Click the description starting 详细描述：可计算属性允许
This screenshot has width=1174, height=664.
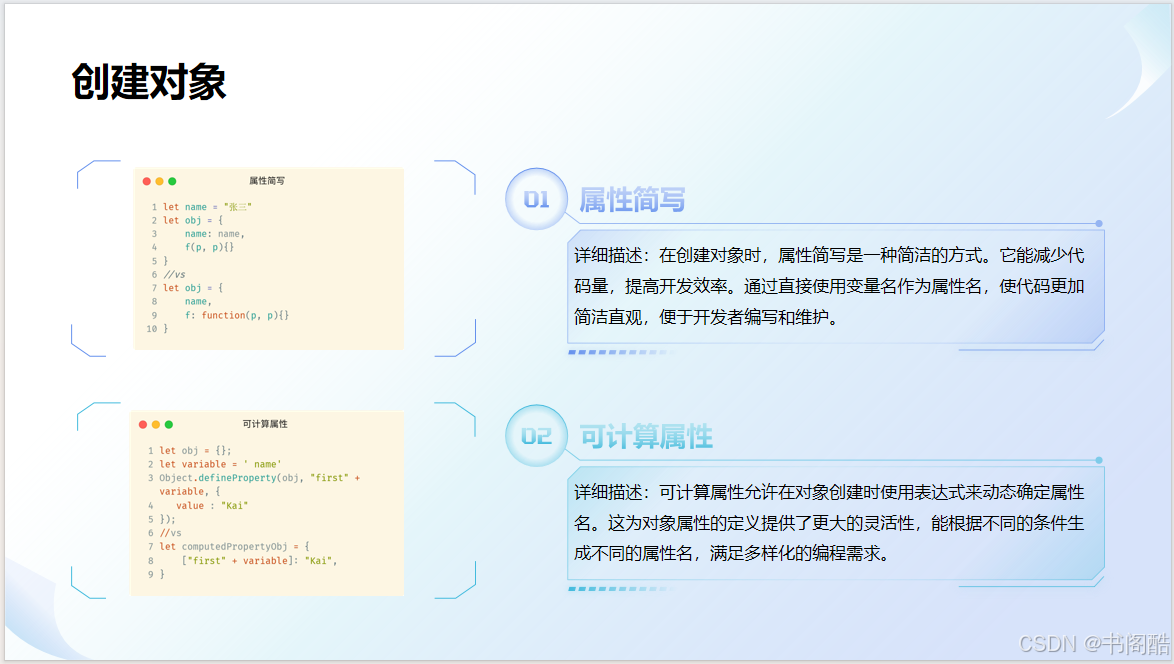pyautogui.click(x=830, y=523)
